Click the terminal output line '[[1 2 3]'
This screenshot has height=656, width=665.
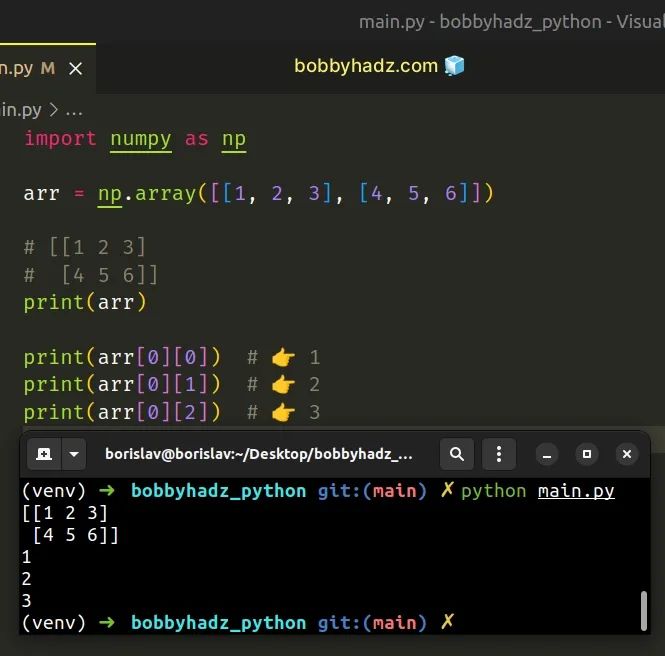(65, 514)
